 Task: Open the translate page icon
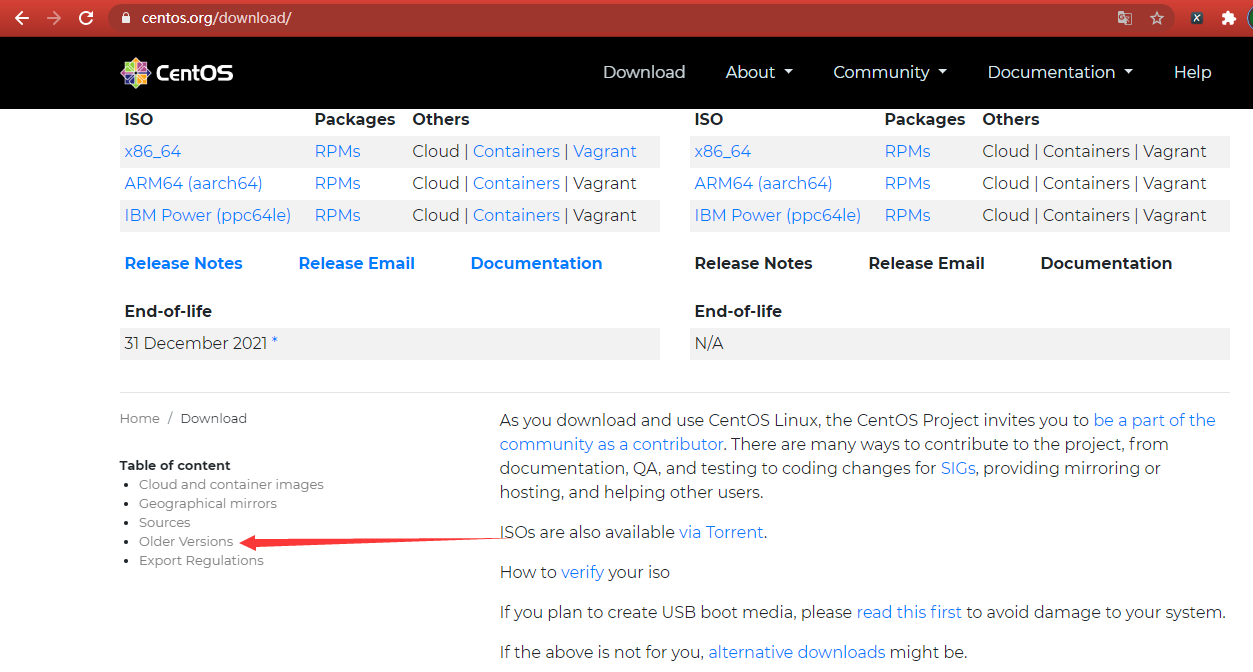click(x=1125, y=18)
